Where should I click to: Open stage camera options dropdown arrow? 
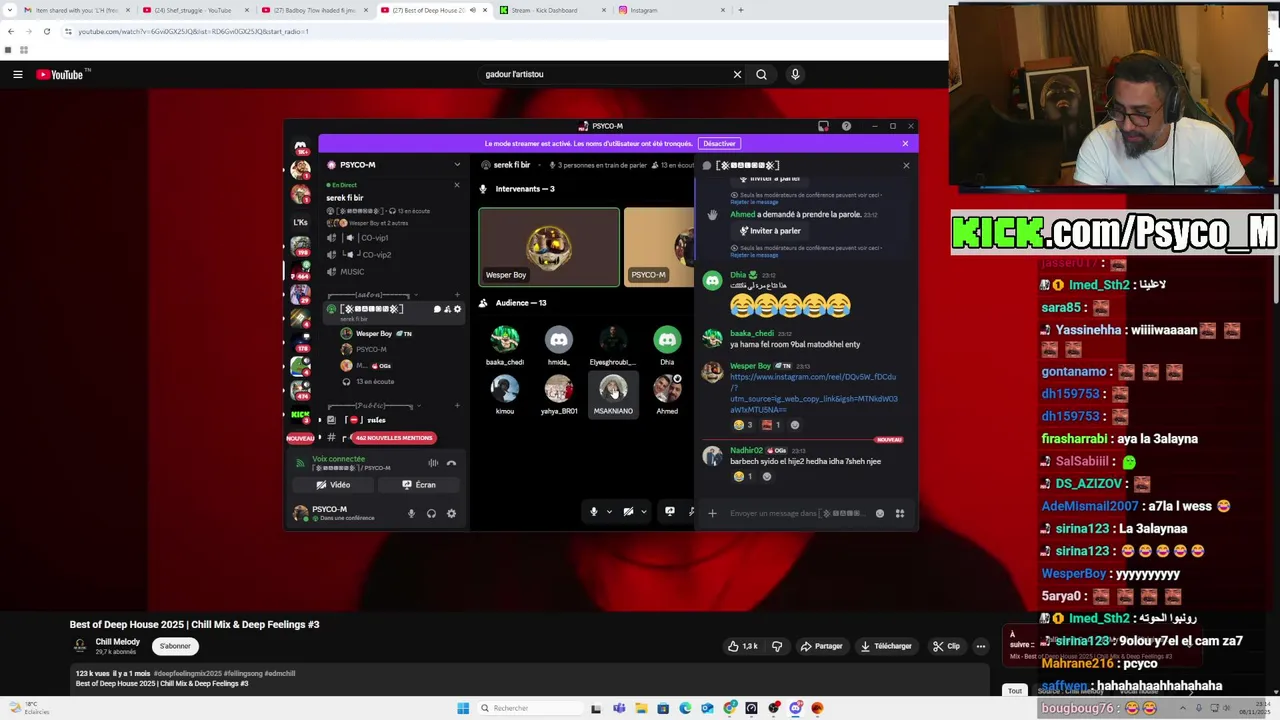643,512
